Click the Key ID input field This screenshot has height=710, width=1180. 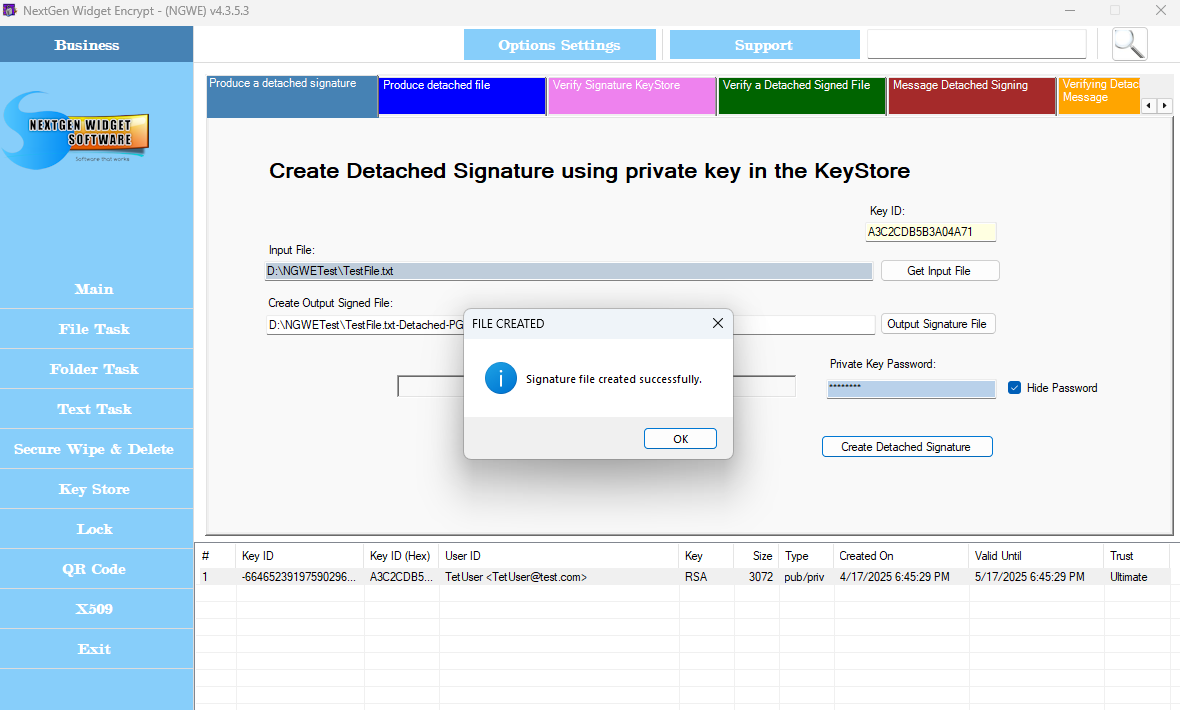coord(930,232)
